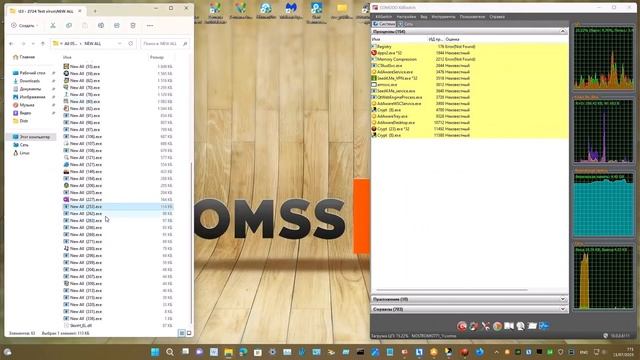This screenshot has height=360, width=640.
Task: Open Музыка in Explorer sidebar
Action: (23, 105)
